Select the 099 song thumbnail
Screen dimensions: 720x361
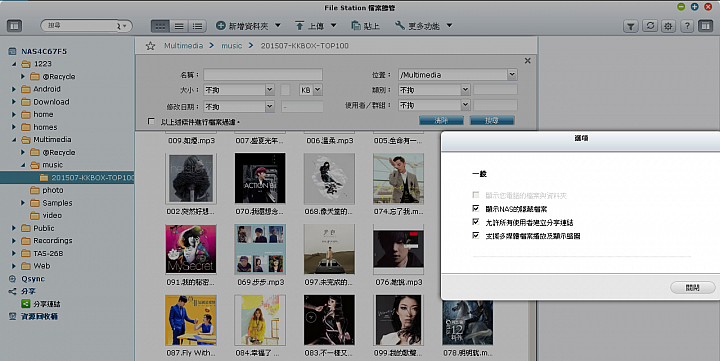[399, 320]
